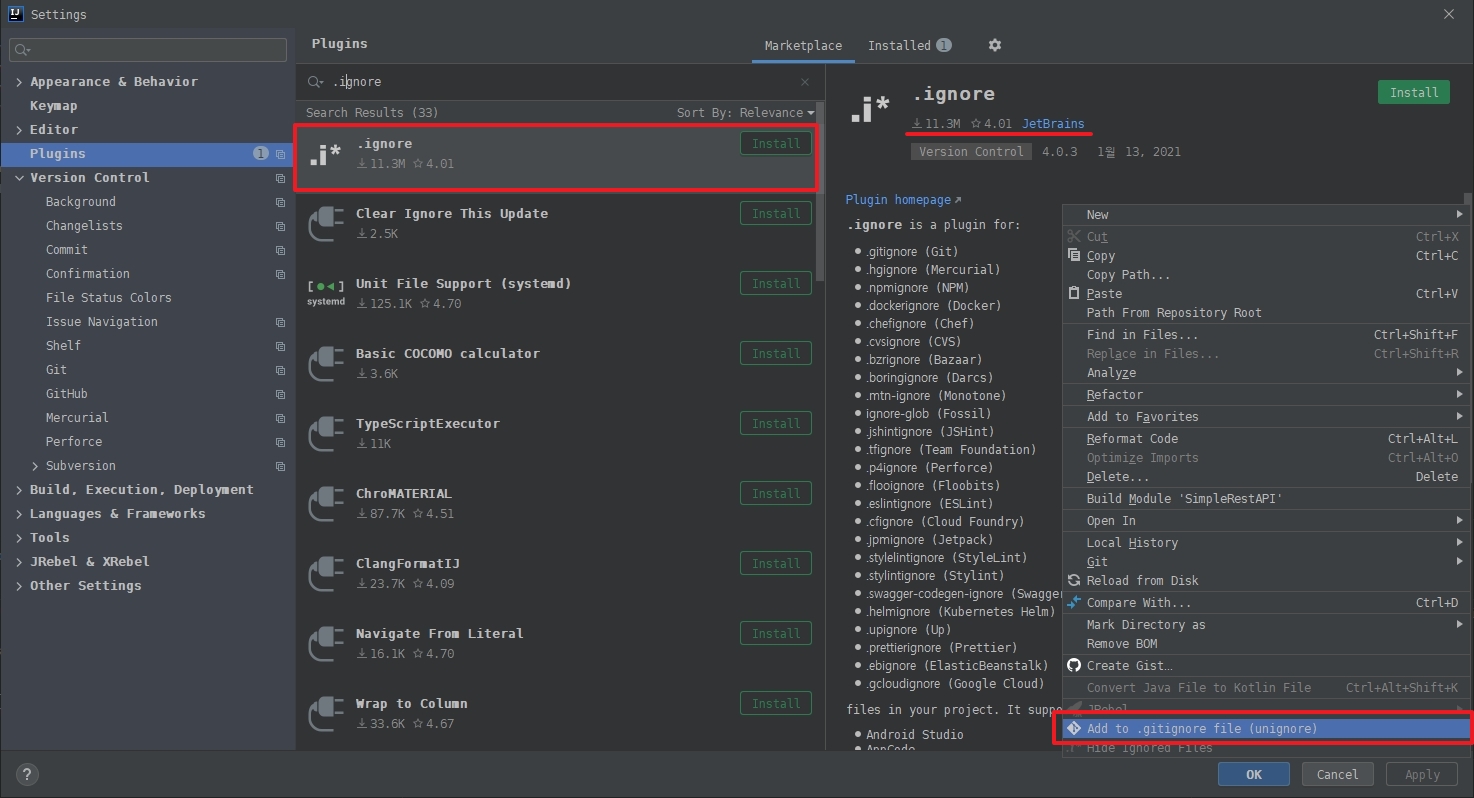Install the Unit File Support plugin
Viewport: 1474px width, 798px height.
point(776,284)
